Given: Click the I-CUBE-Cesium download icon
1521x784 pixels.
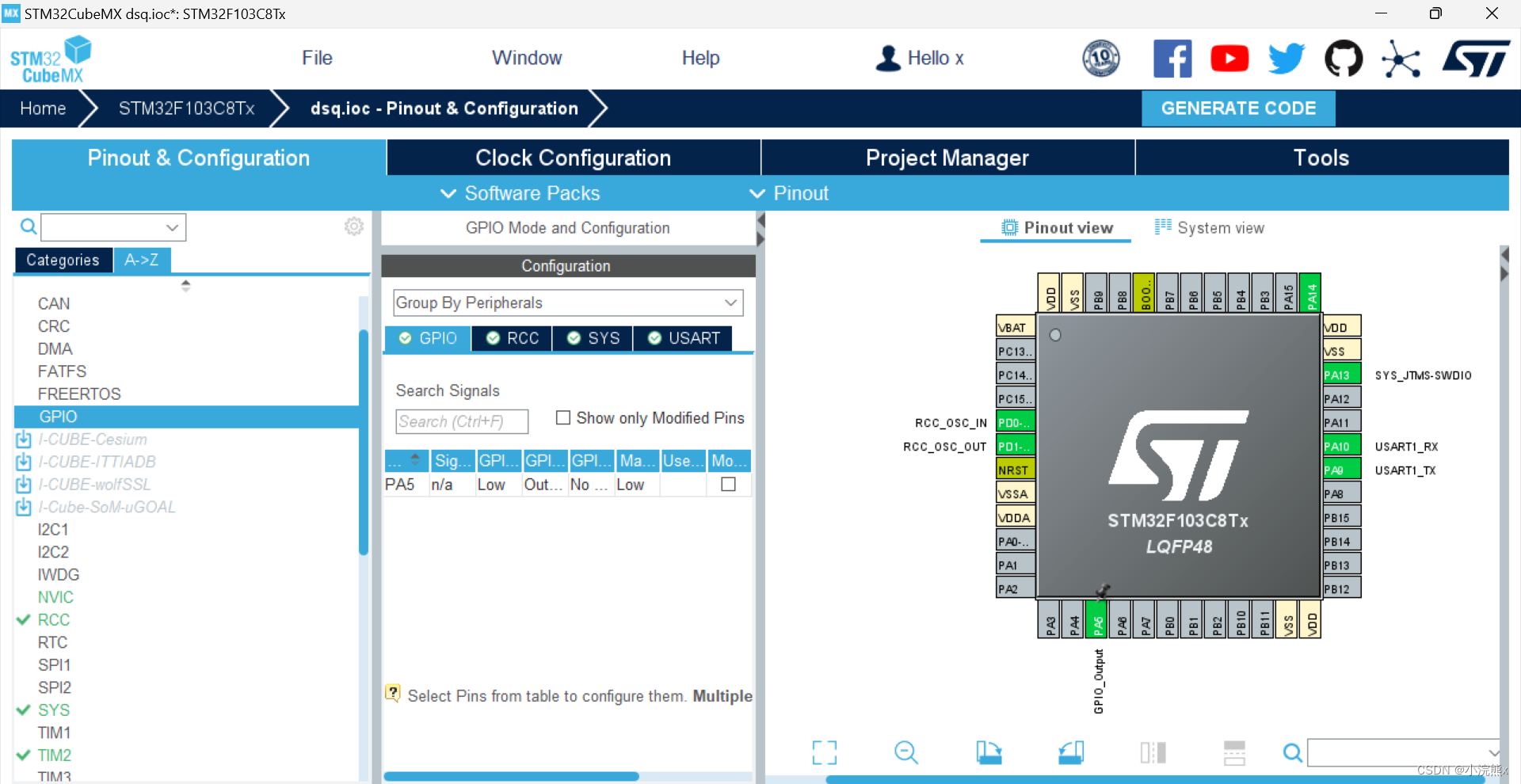Looking at the screenshot, I should [x=24, y=439].
